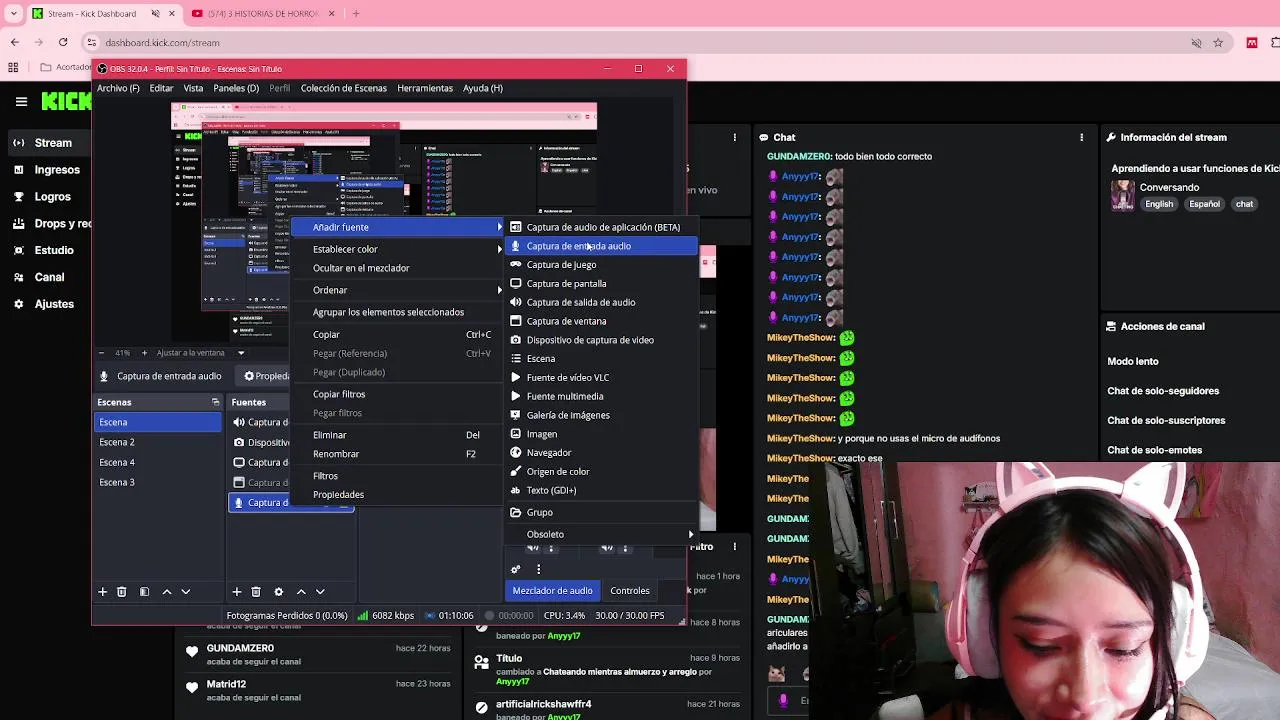Click the Chrome back arrow
The image size is (1280, 720).
(15, 42)
